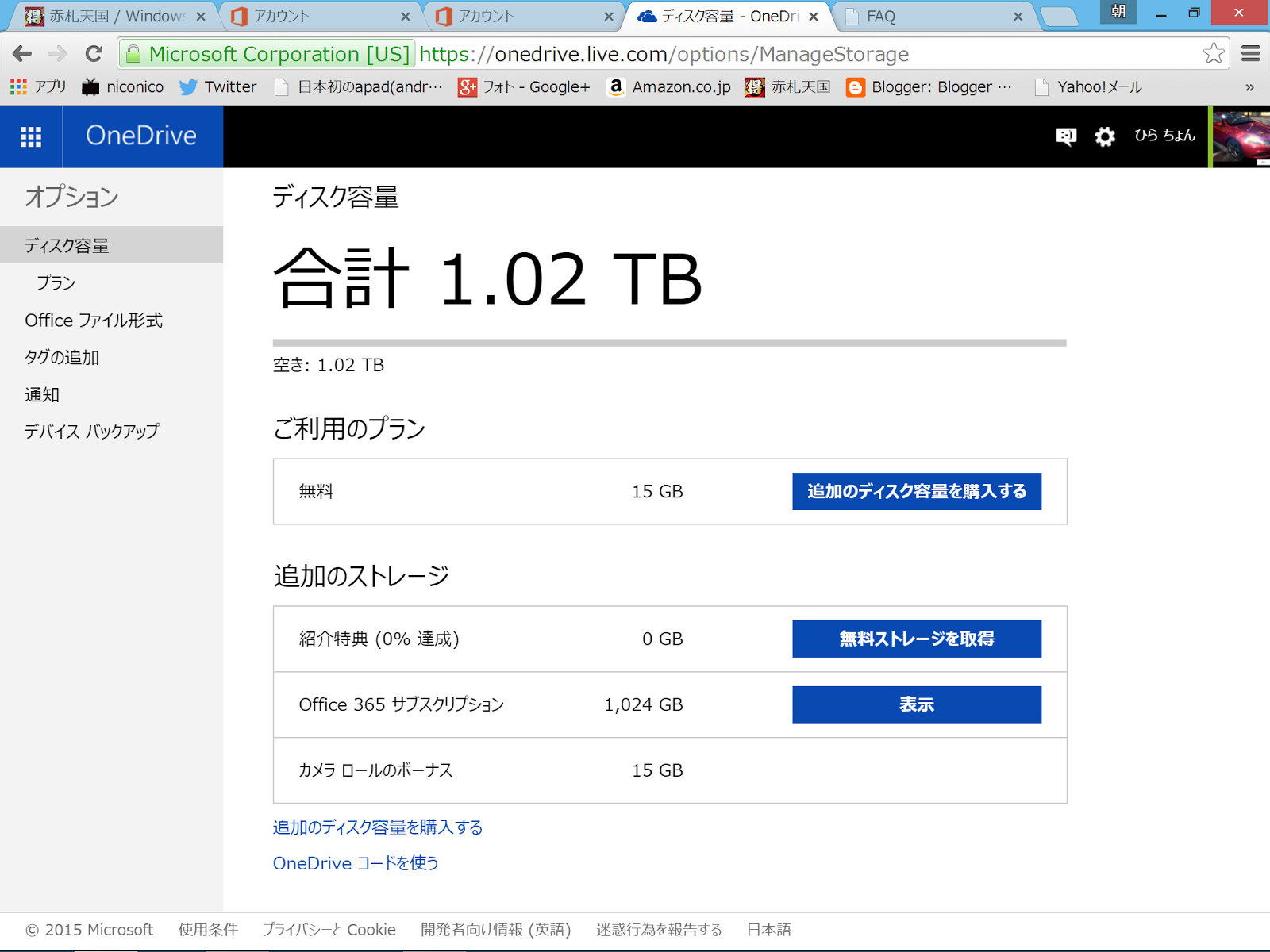Switch to the first アカウント tab
1270x952 pixels.
317,16
